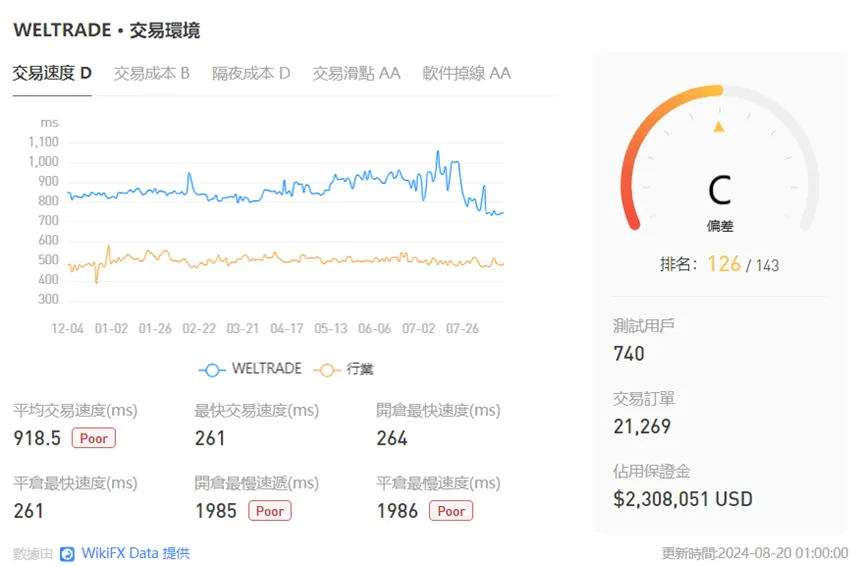Open the 隔夜成本 D tab

[x=251, y=73]
